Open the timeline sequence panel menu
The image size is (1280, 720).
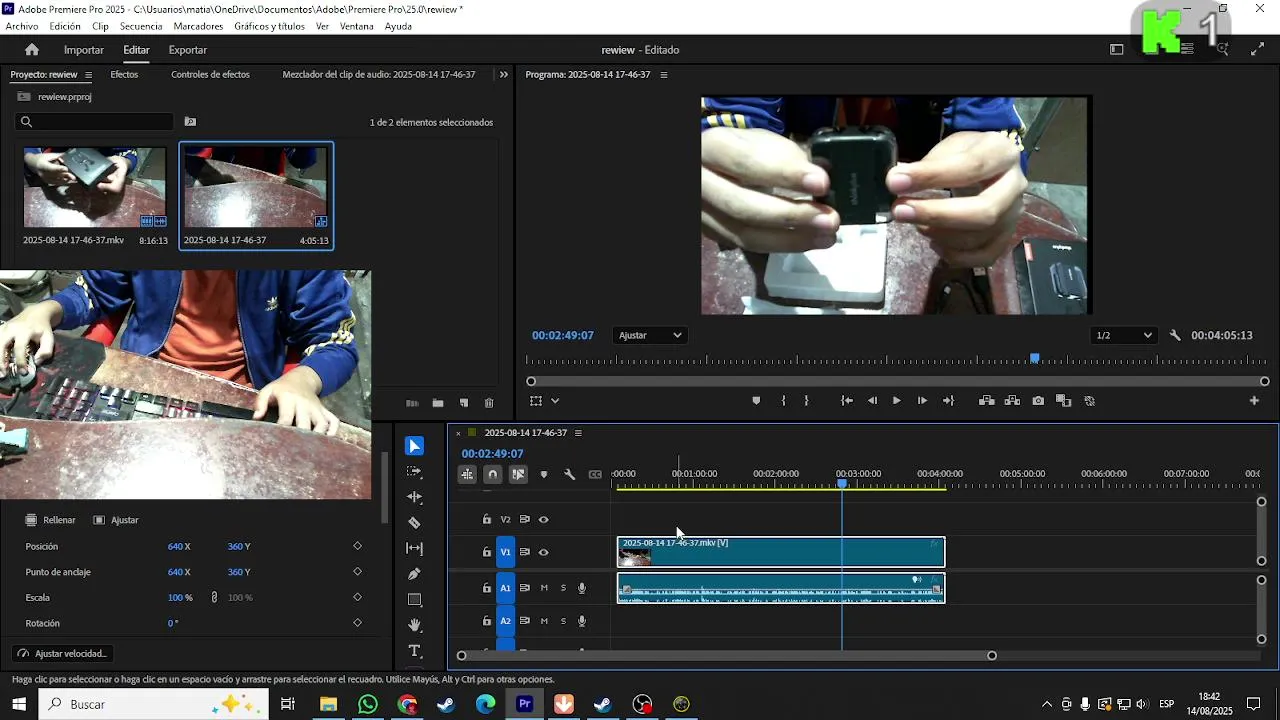tap(578, 433)
